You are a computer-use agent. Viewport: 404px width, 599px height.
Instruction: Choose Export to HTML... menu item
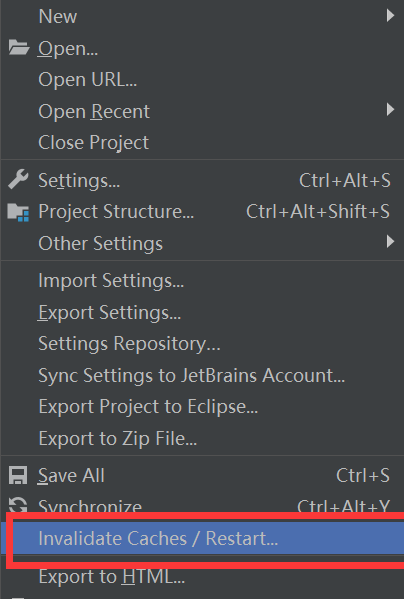tap(112, 576)
